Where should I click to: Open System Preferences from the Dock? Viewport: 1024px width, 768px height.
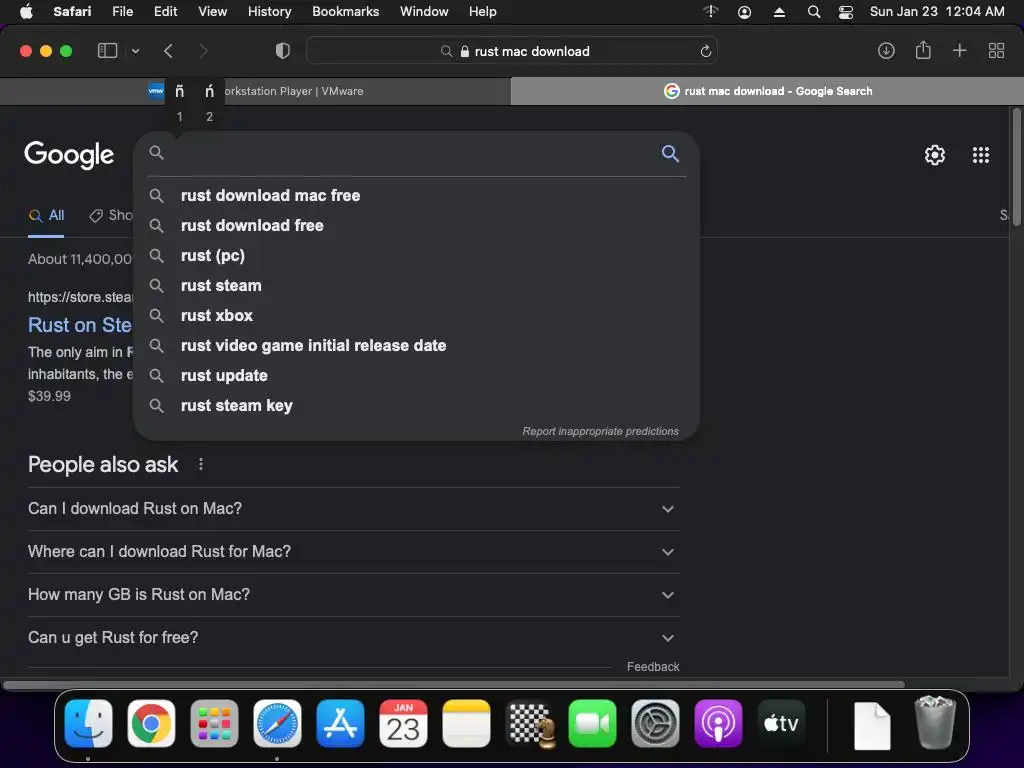point(655,724)
